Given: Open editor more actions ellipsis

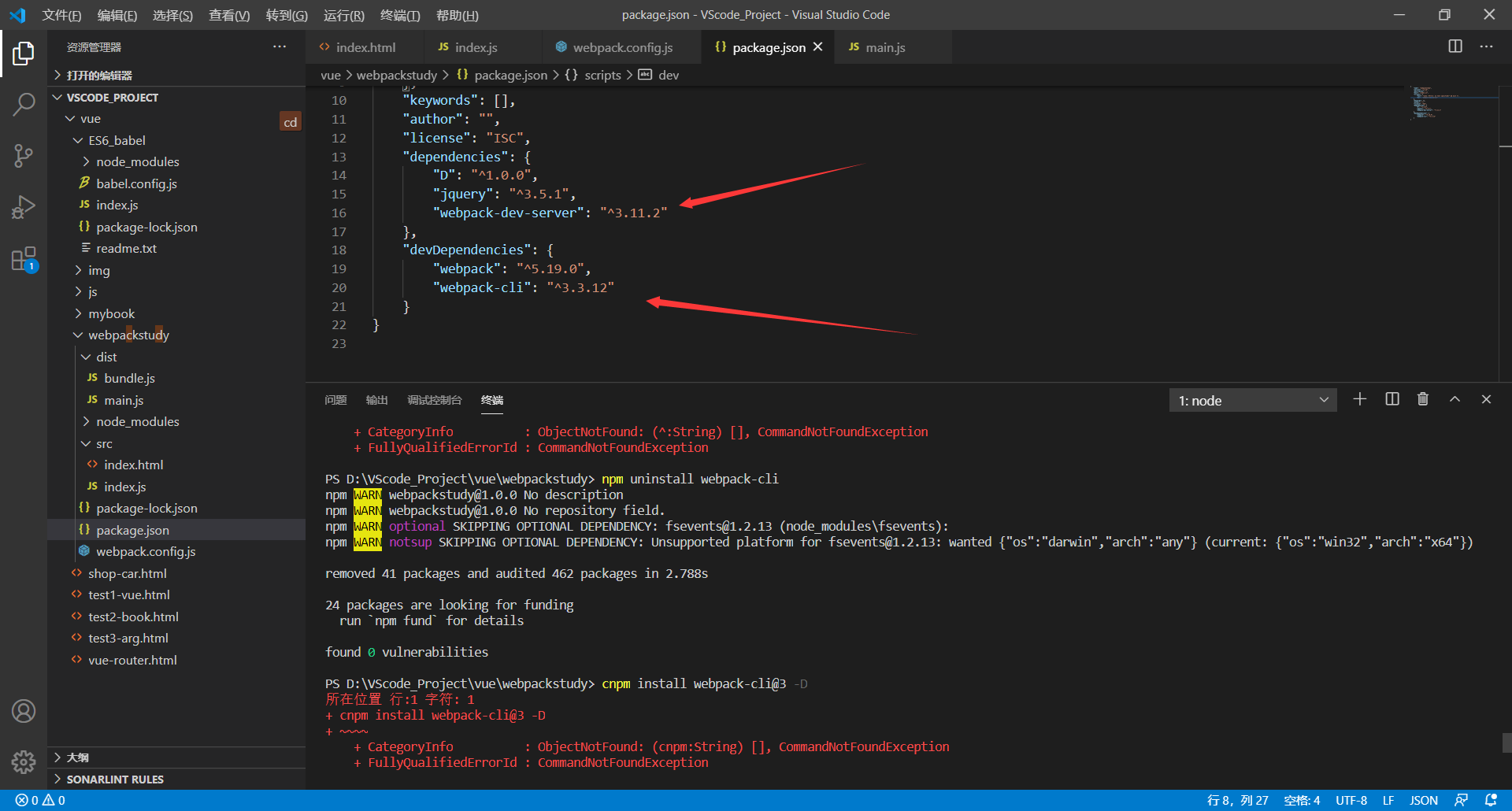Looking at the screenshot, I should (1486, 46).
